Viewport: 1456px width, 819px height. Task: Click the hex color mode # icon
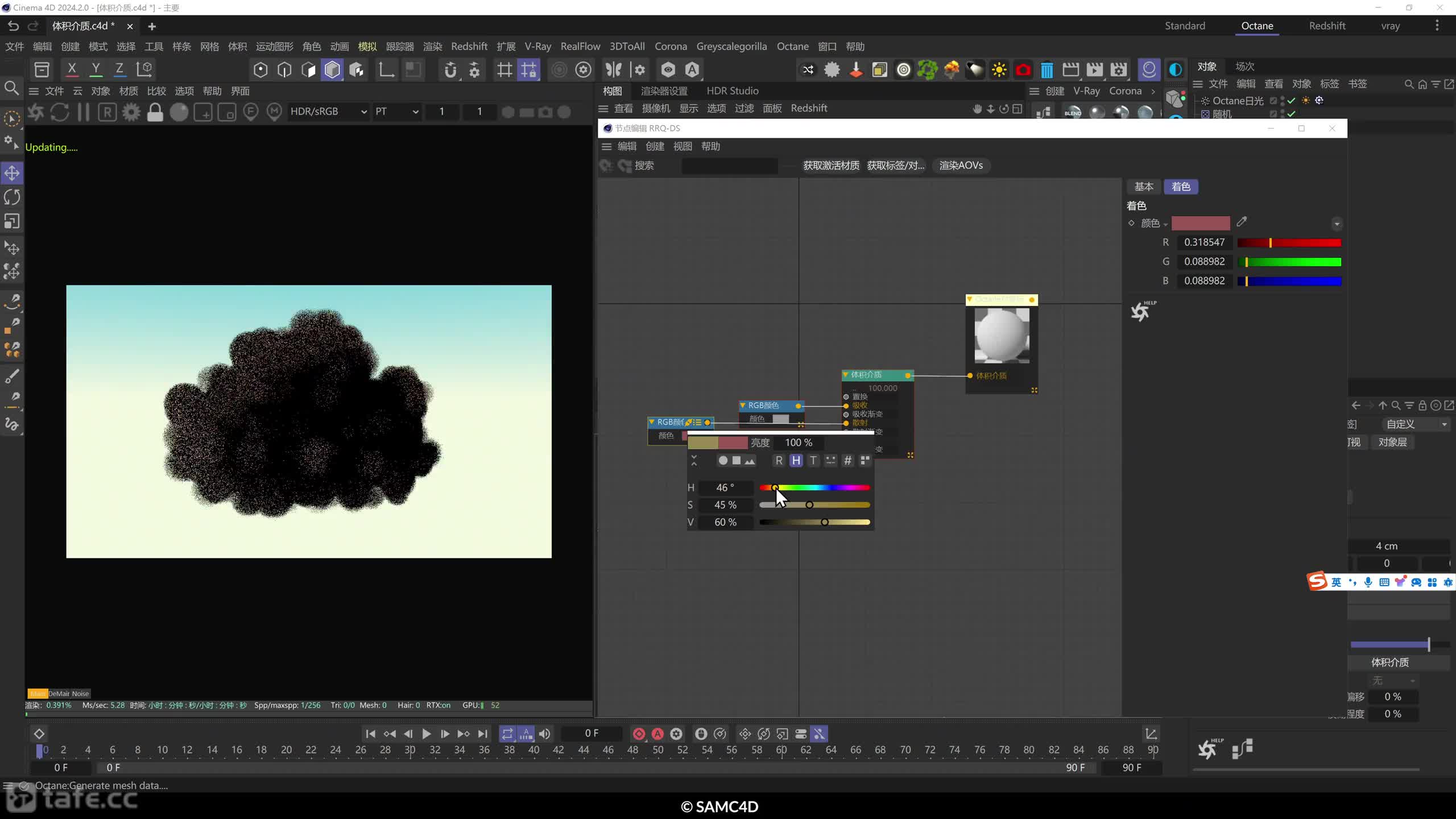(847, 461)
